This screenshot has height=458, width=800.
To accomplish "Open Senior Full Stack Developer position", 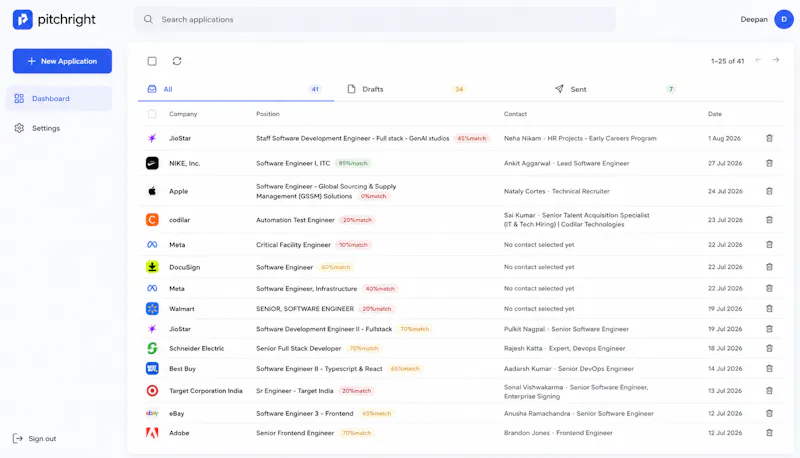I will coord(298,348).
